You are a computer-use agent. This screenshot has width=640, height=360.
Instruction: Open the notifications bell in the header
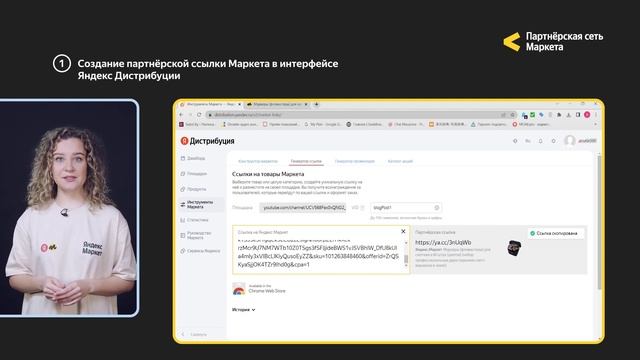pyautogui.click(x=540, y=141)
